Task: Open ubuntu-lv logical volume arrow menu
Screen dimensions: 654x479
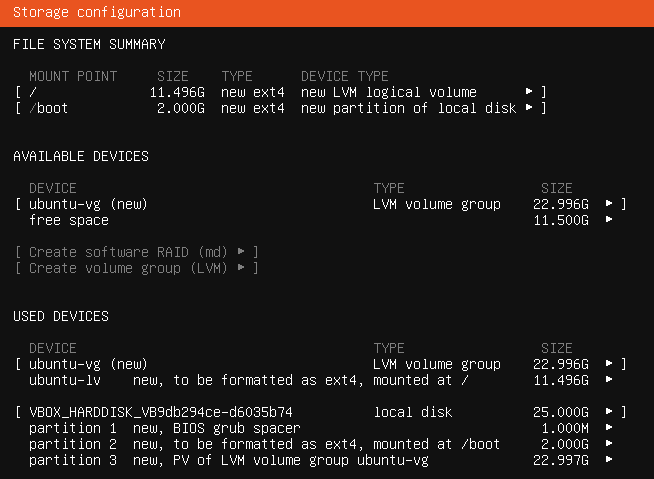Action: tap(609, 379)
